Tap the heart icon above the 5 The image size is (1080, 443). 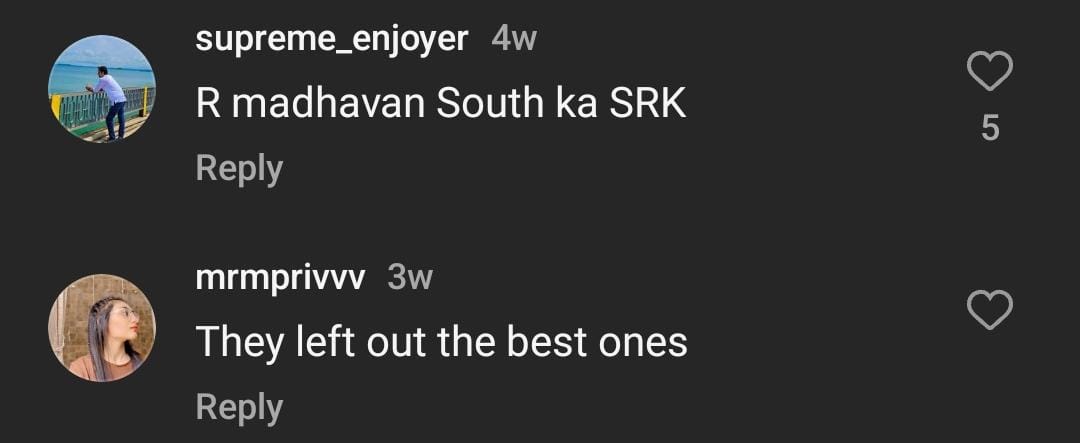(x=990, y=71)
